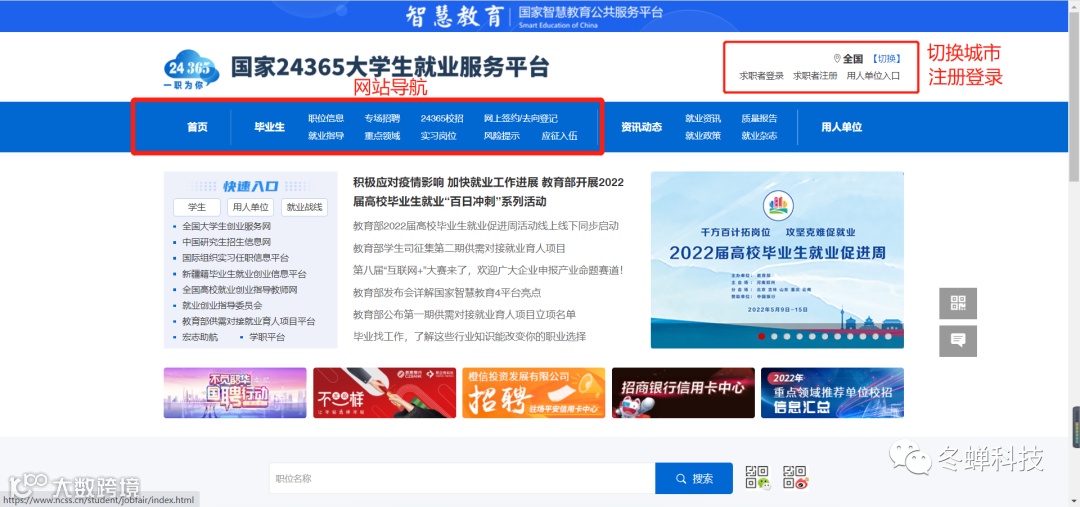
Task: Open the 招商银行信用卡中心 banner
Action: pyautogui.click(x=683, y=393)
